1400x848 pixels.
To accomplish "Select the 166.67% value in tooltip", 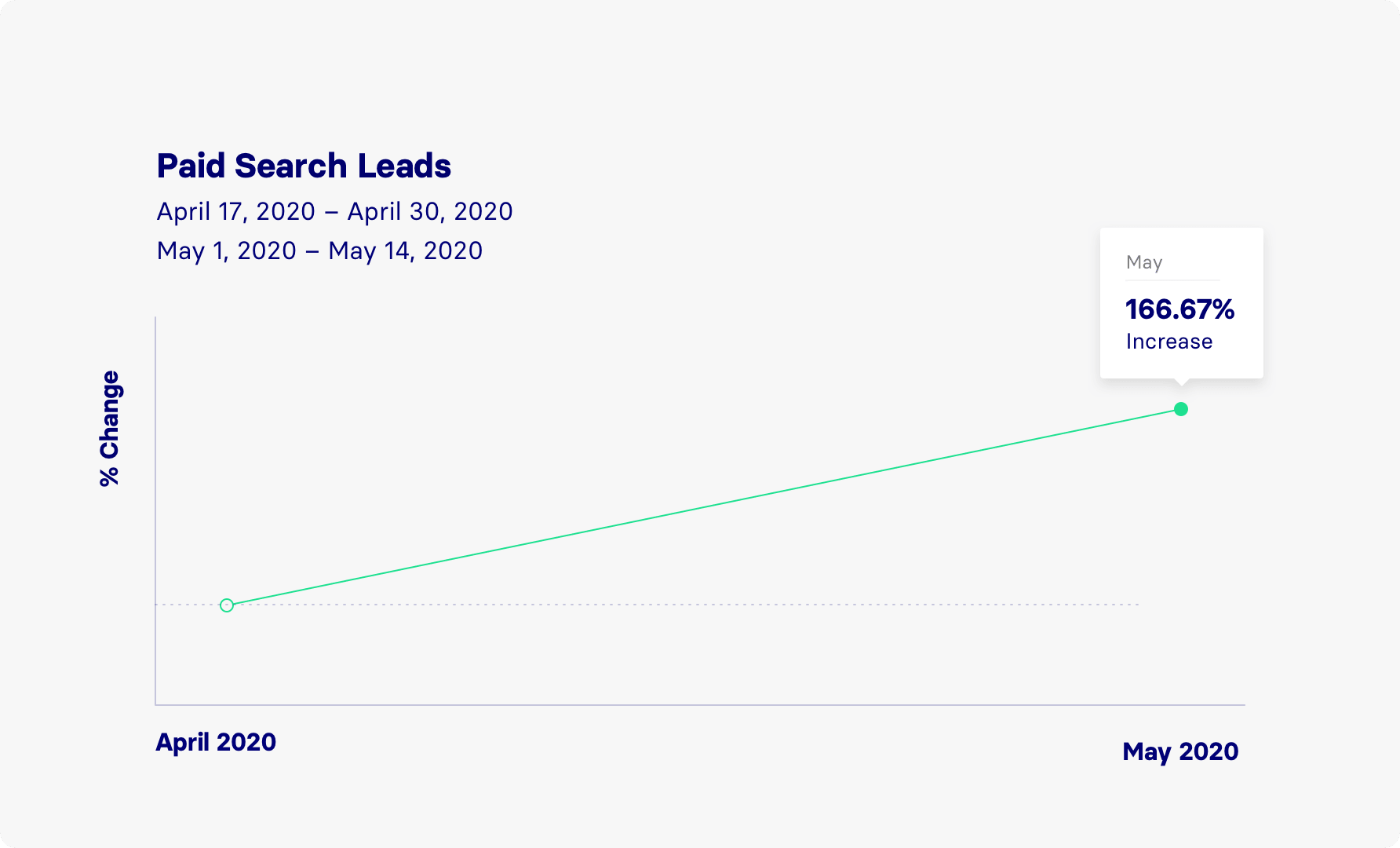I will pos(1179,309).
